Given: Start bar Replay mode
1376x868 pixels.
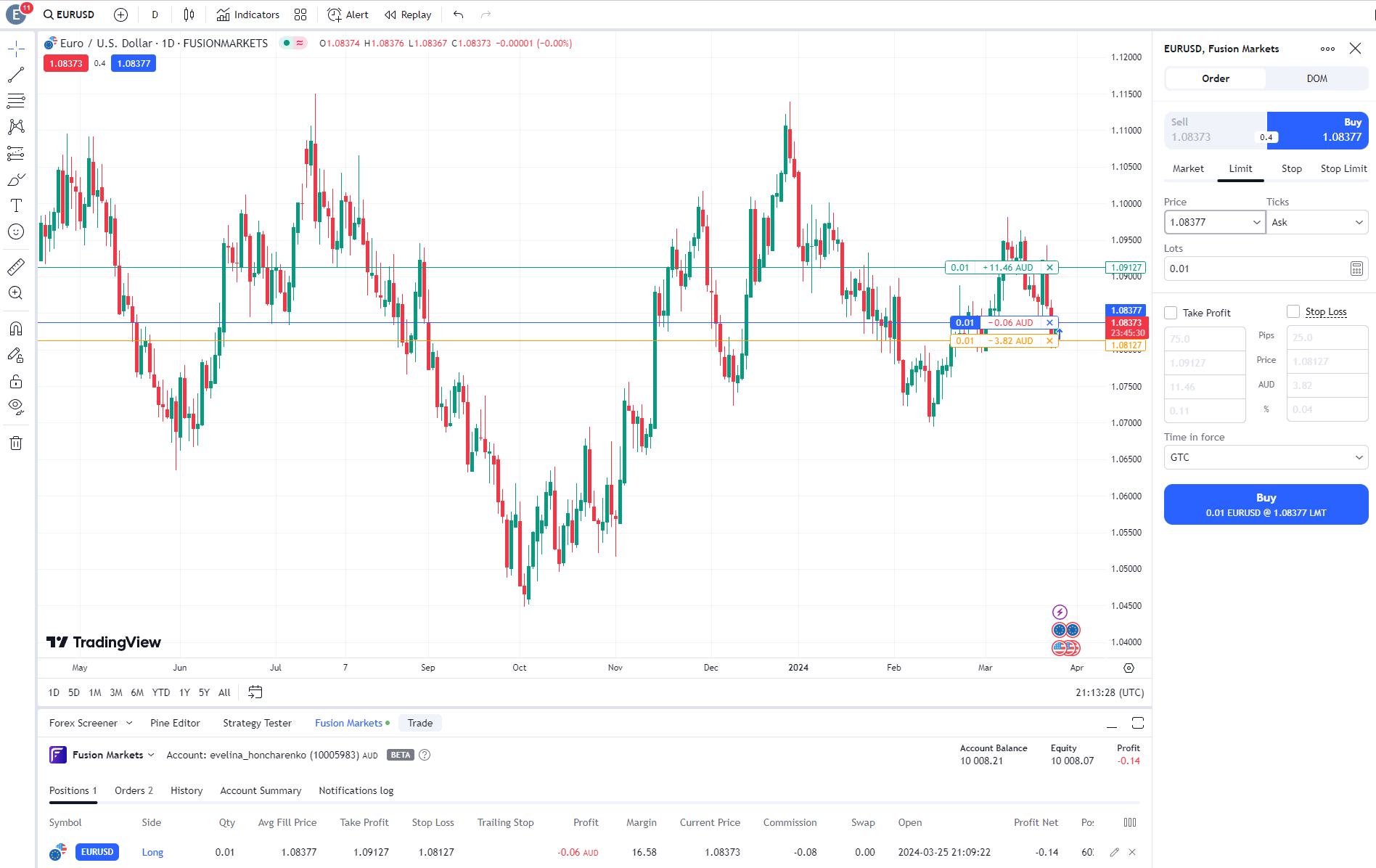Looking at the screenshot, I should click(408, 15).
